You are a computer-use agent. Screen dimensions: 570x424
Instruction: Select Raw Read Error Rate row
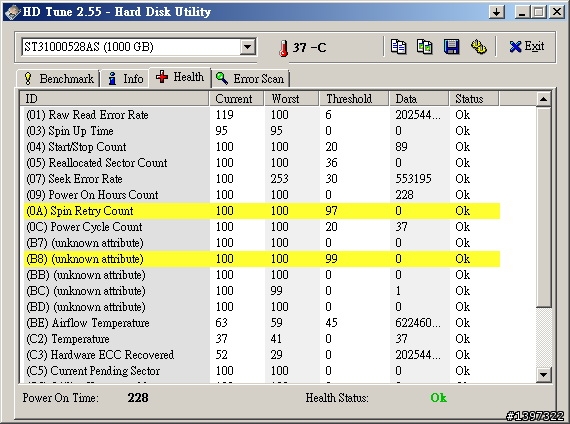click(262, 115)
